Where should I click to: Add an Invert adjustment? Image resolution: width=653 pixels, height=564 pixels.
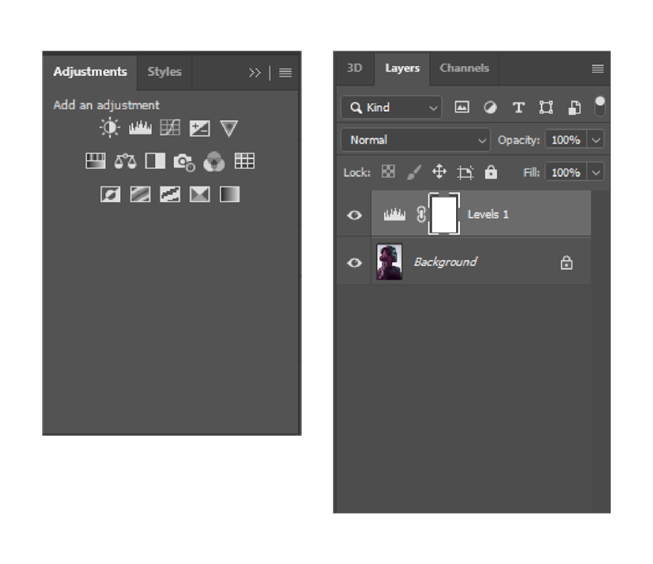coord(110,195)
